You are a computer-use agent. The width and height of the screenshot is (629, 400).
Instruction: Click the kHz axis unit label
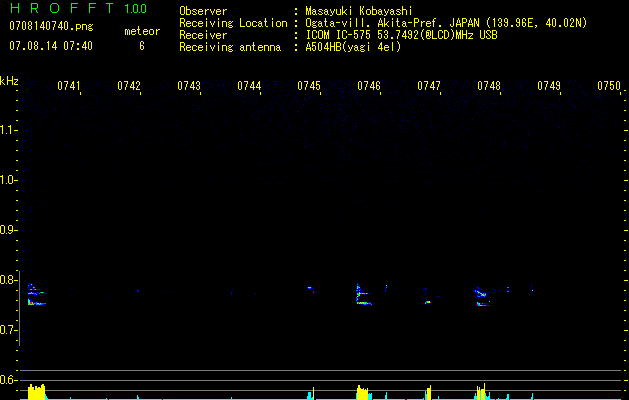(9, 81)
